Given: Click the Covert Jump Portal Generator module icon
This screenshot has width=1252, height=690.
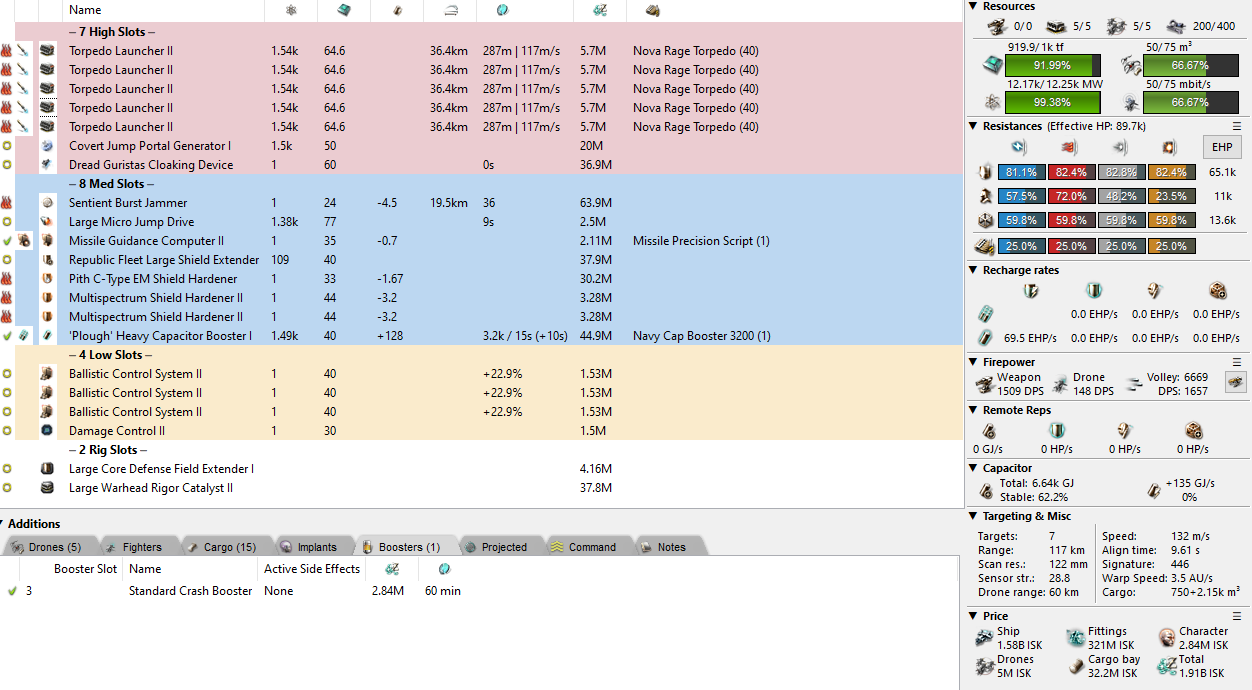Looking at the screenshot, I should (x=47, y=146).
